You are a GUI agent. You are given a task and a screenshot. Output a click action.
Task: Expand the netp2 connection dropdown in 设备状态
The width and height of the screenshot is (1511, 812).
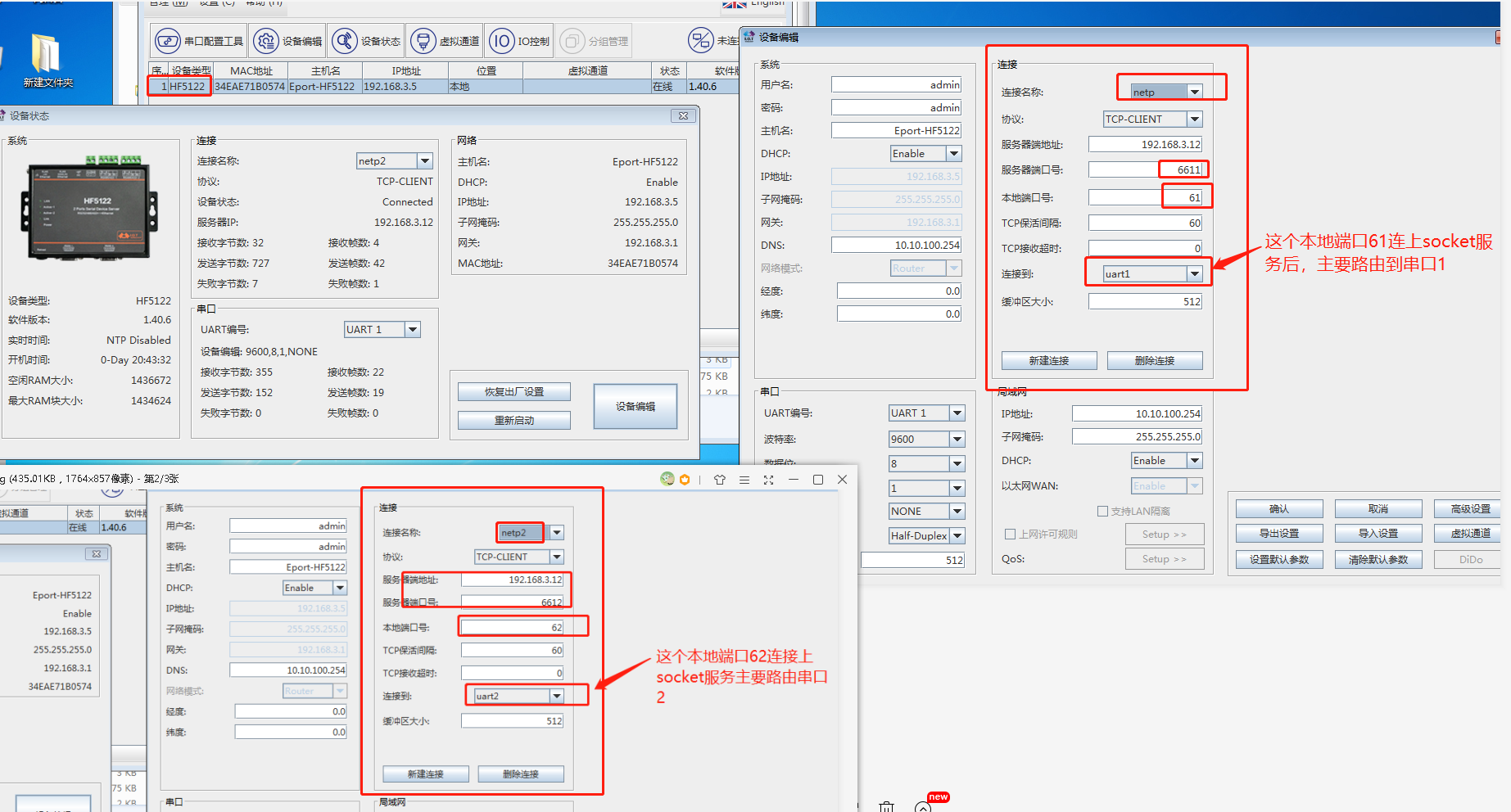pos(424,161)
